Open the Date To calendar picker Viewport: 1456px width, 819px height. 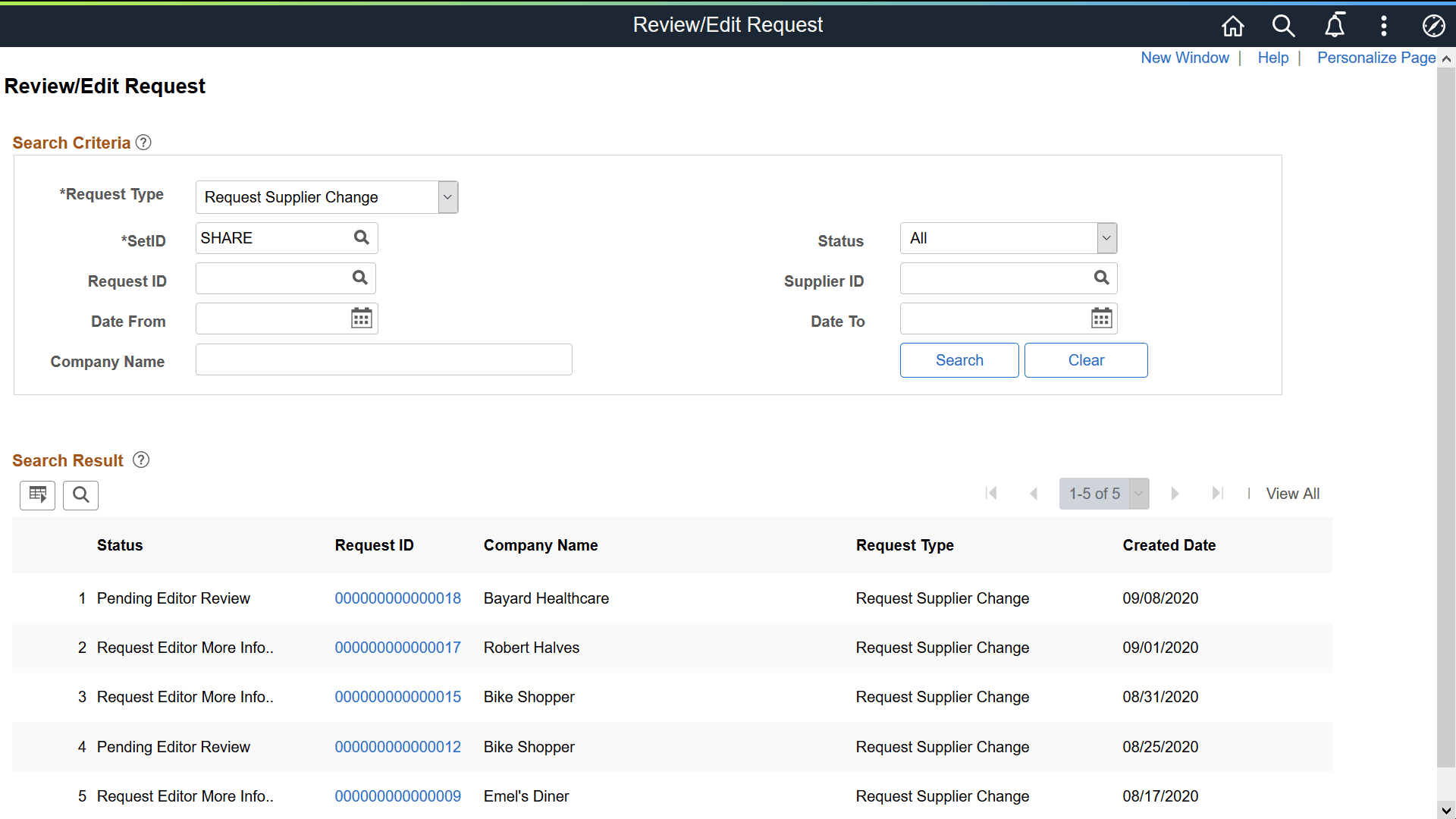1102,318
